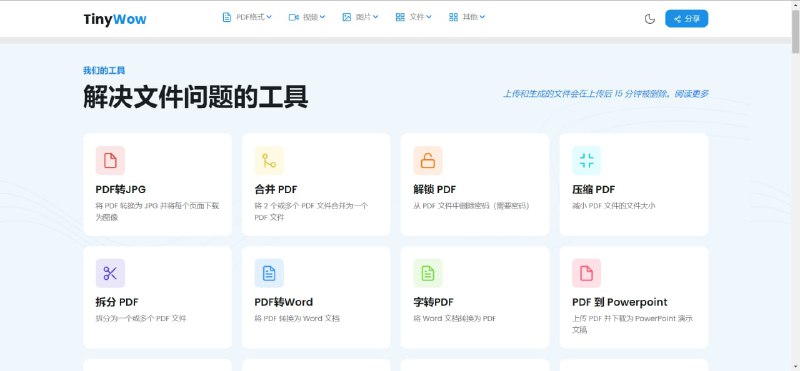Click the 解锁 PDF orange unlock icon

(428, 160)
